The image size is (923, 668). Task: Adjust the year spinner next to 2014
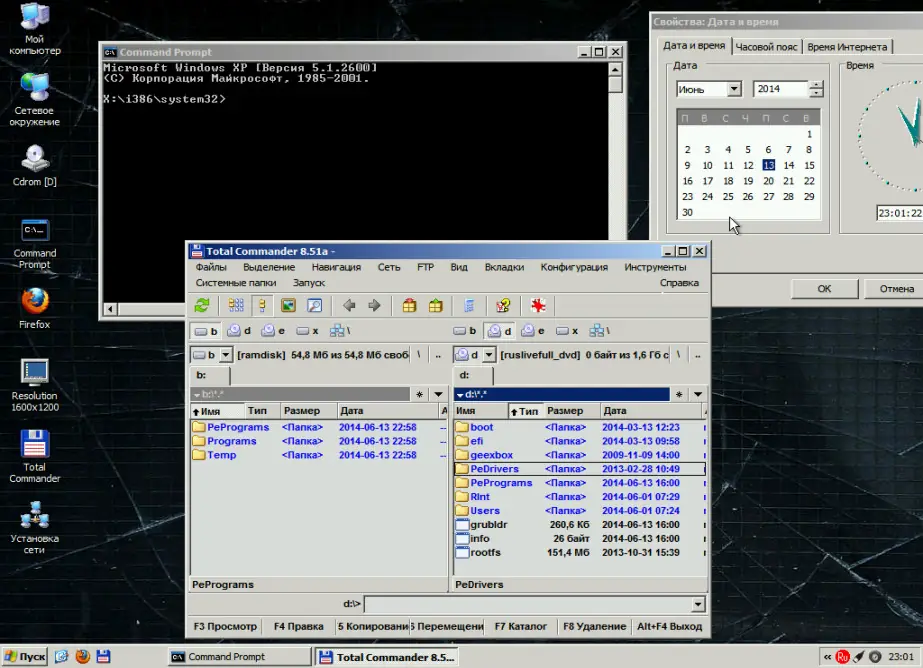[816, 89]
